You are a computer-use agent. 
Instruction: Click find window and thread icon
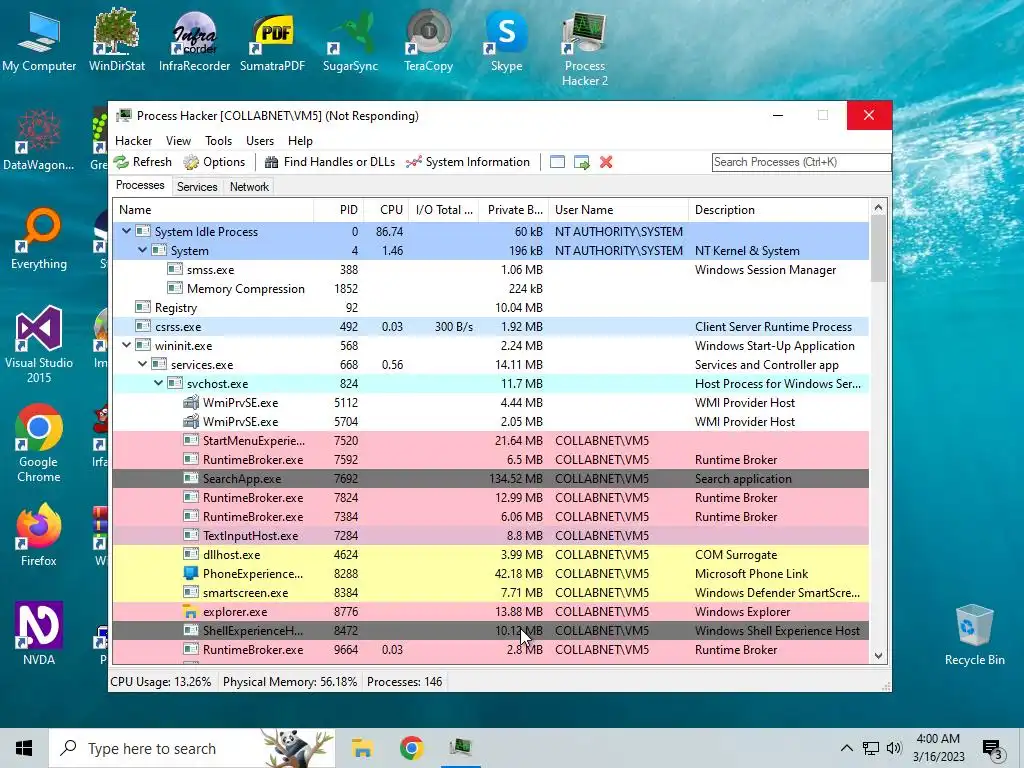click(x=581, y=162)
